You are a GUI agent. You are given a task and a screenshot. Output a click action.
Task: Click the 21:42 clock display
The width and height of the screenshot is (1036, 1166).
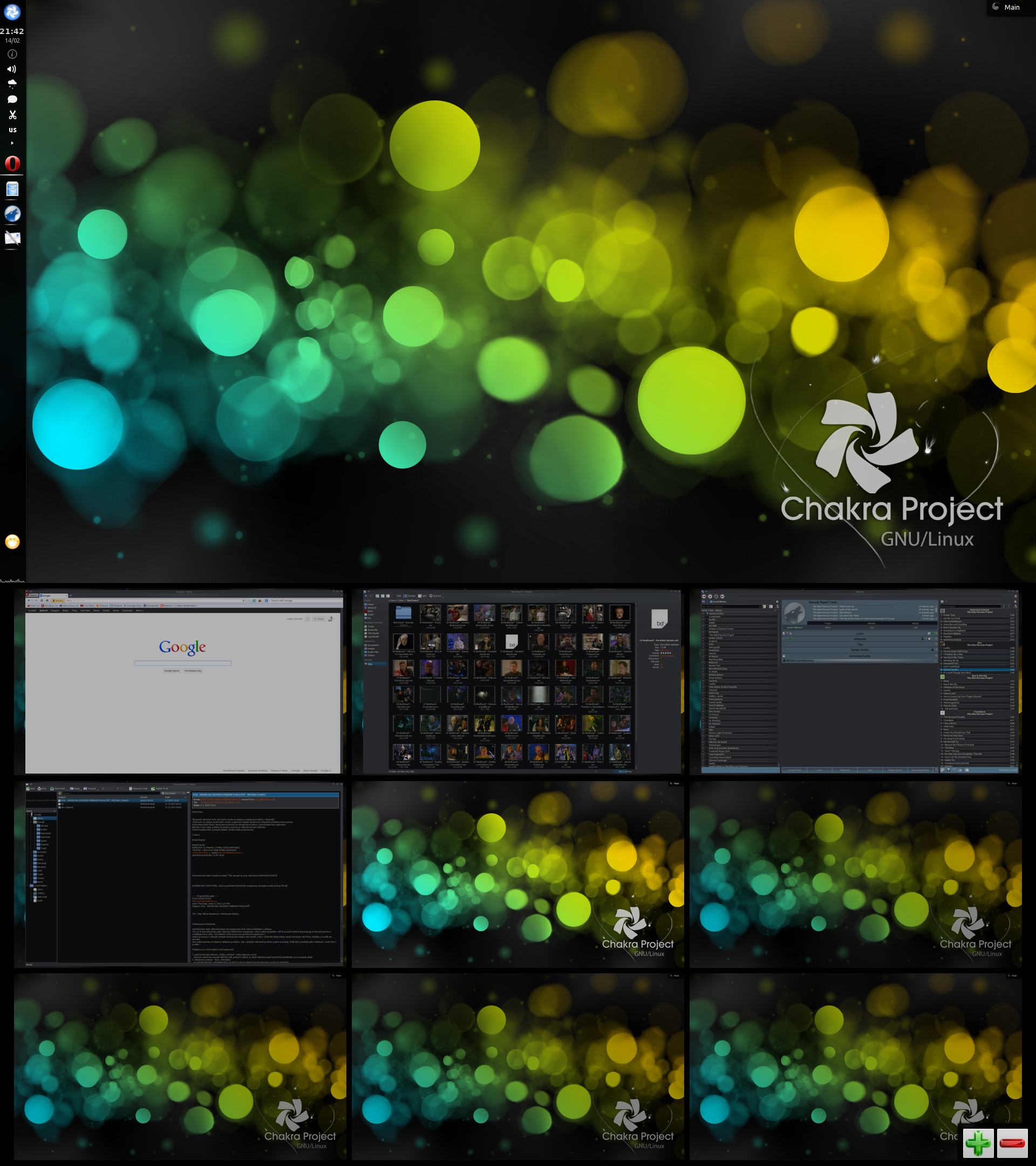tap(12, 31)
